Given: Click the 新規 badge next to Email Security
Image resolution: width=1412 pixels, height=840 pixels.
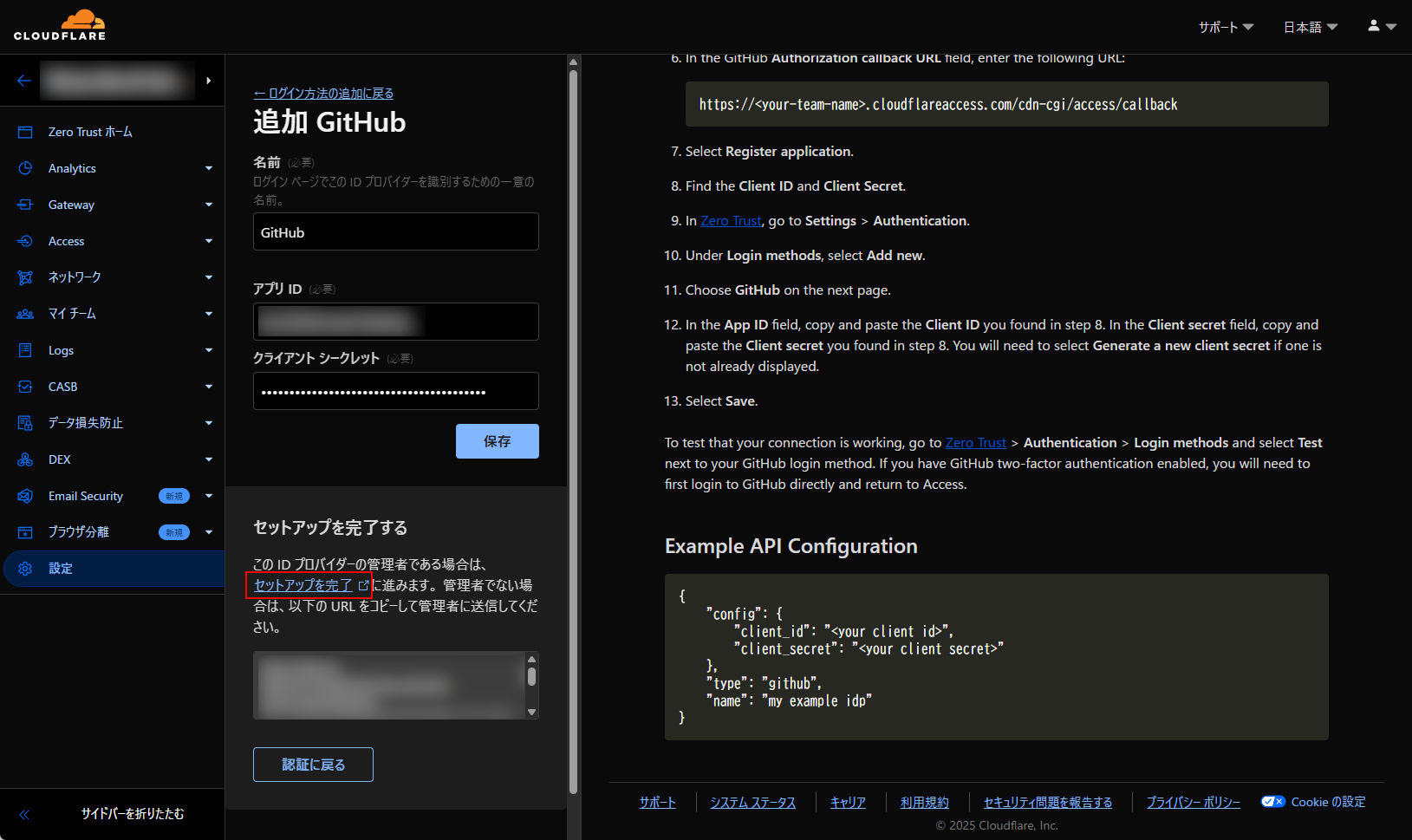Looking at the screenshot, I should (x=174, y=496).
